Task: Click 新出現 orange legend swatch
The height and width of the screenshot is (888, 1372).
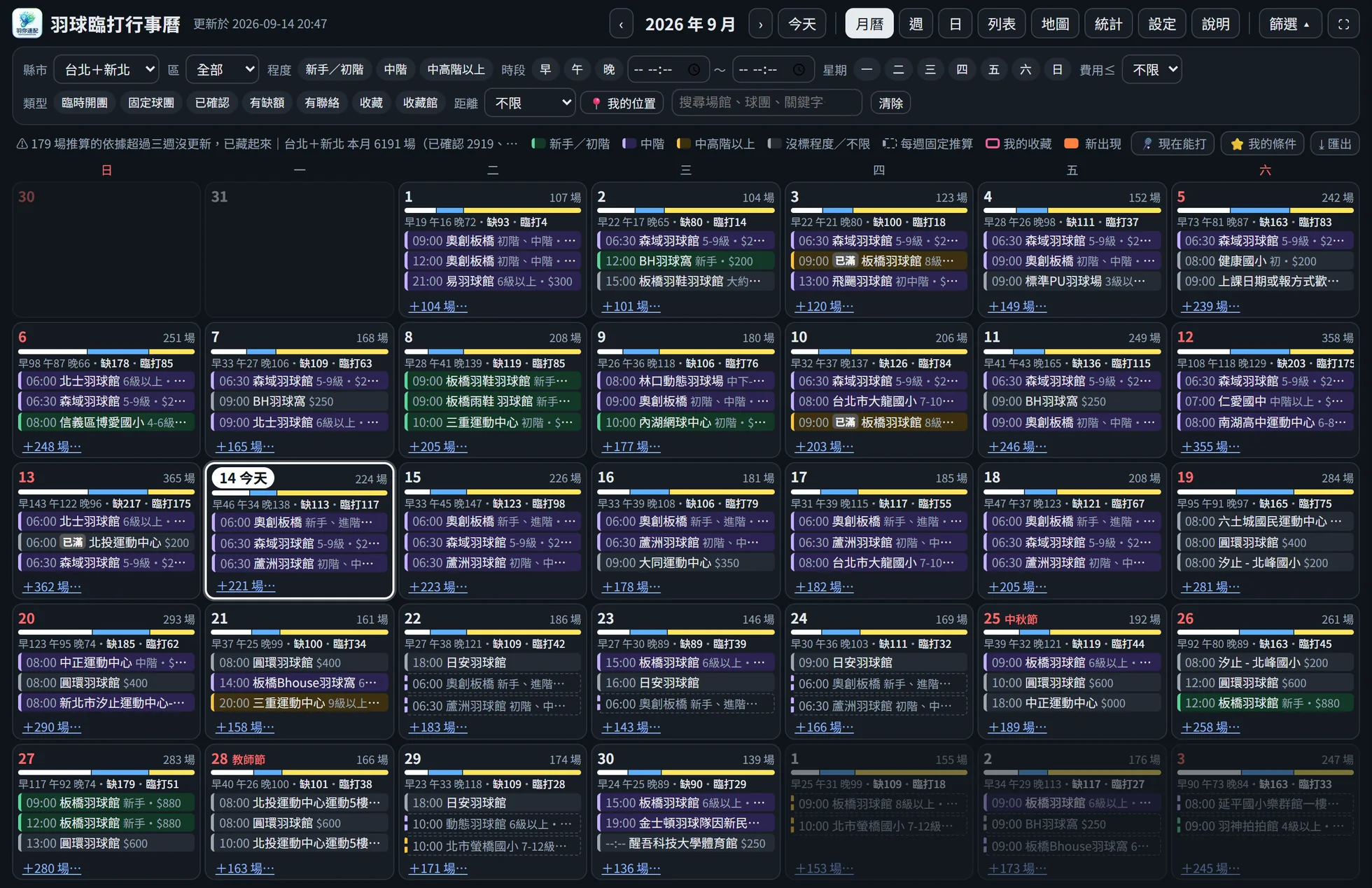Action: tap(1071, 144)
